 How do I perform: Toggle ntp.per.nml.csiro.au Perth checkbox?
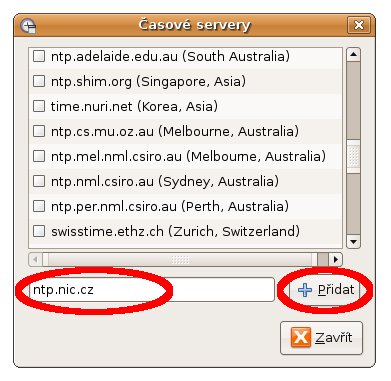coord(39,206)
